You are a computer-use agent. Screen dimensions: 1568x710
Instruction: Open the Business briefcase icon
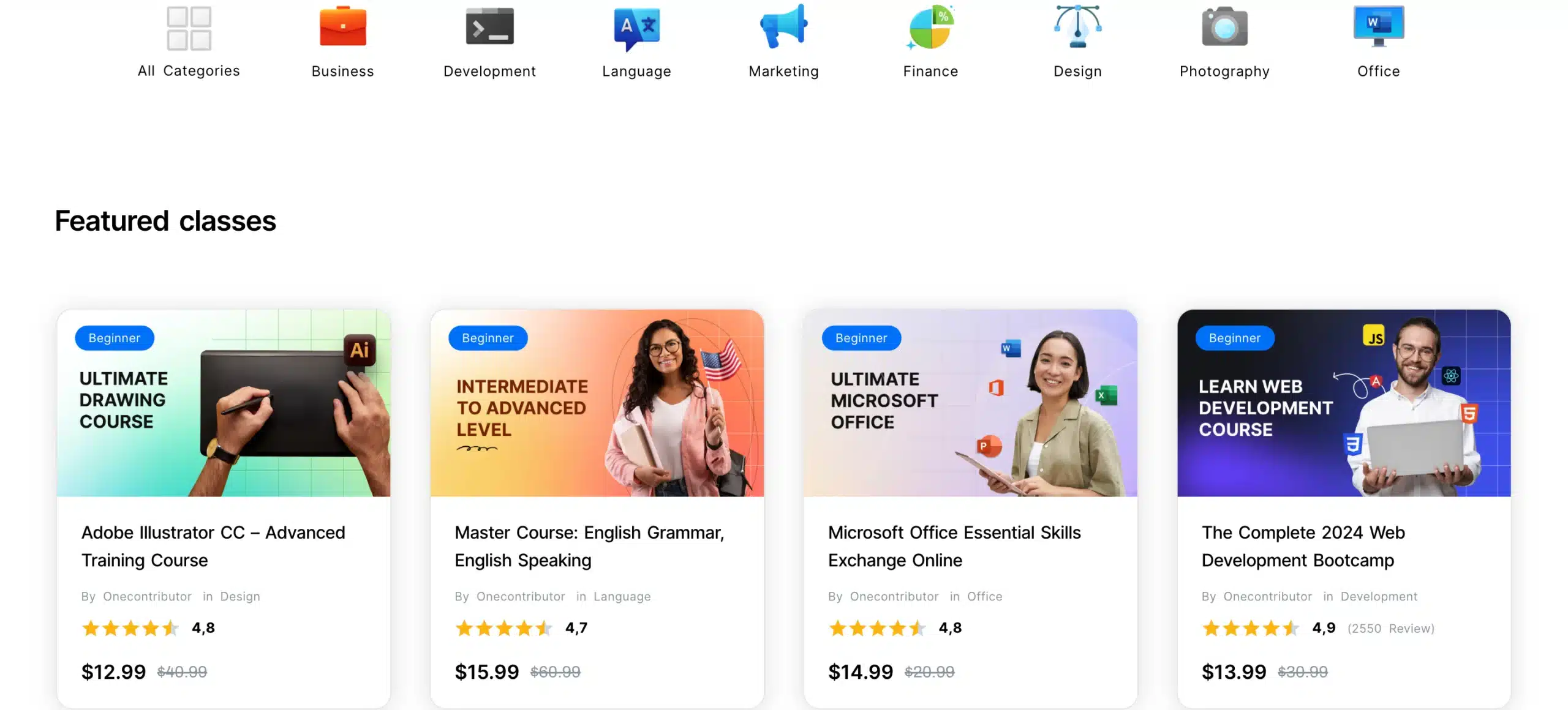[342, 26]
